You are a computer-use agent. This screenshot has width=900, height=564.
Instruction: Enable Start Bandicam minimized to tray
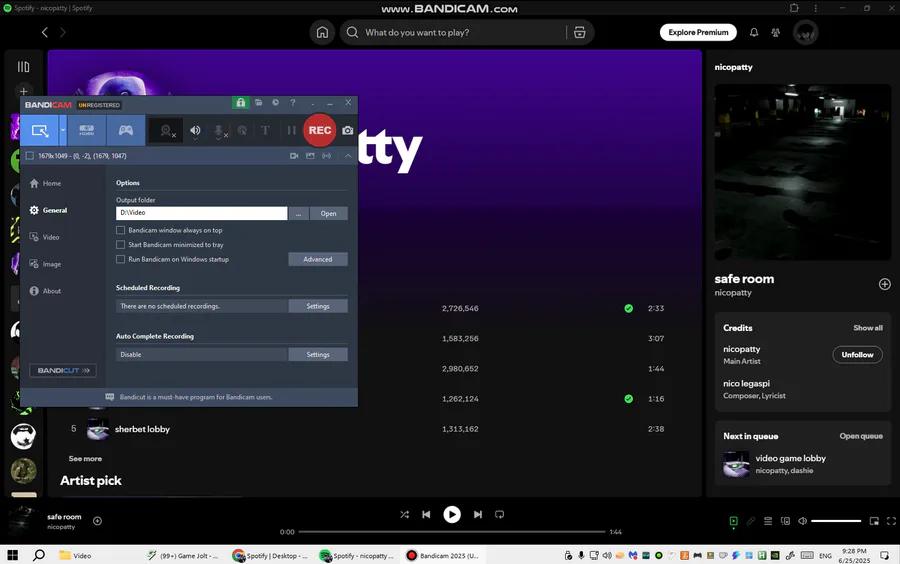tap(121, 244)
